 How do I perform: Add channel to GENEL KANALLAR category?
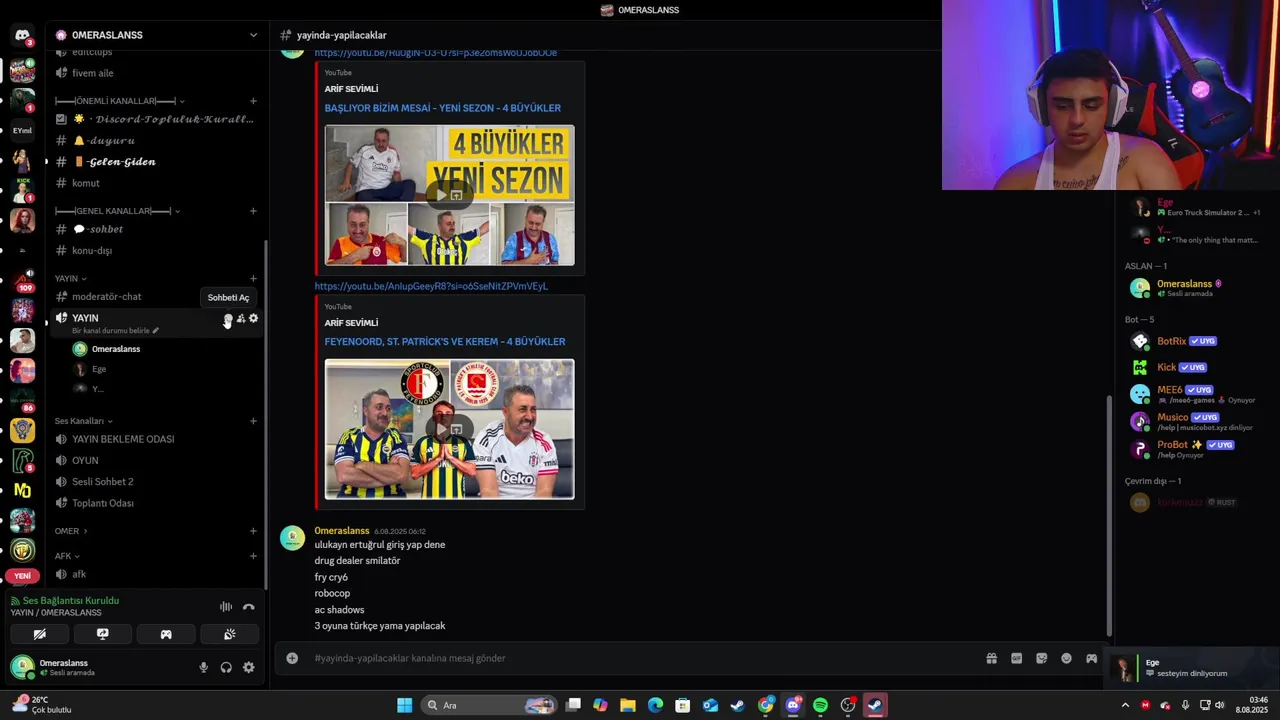(253, 211)
